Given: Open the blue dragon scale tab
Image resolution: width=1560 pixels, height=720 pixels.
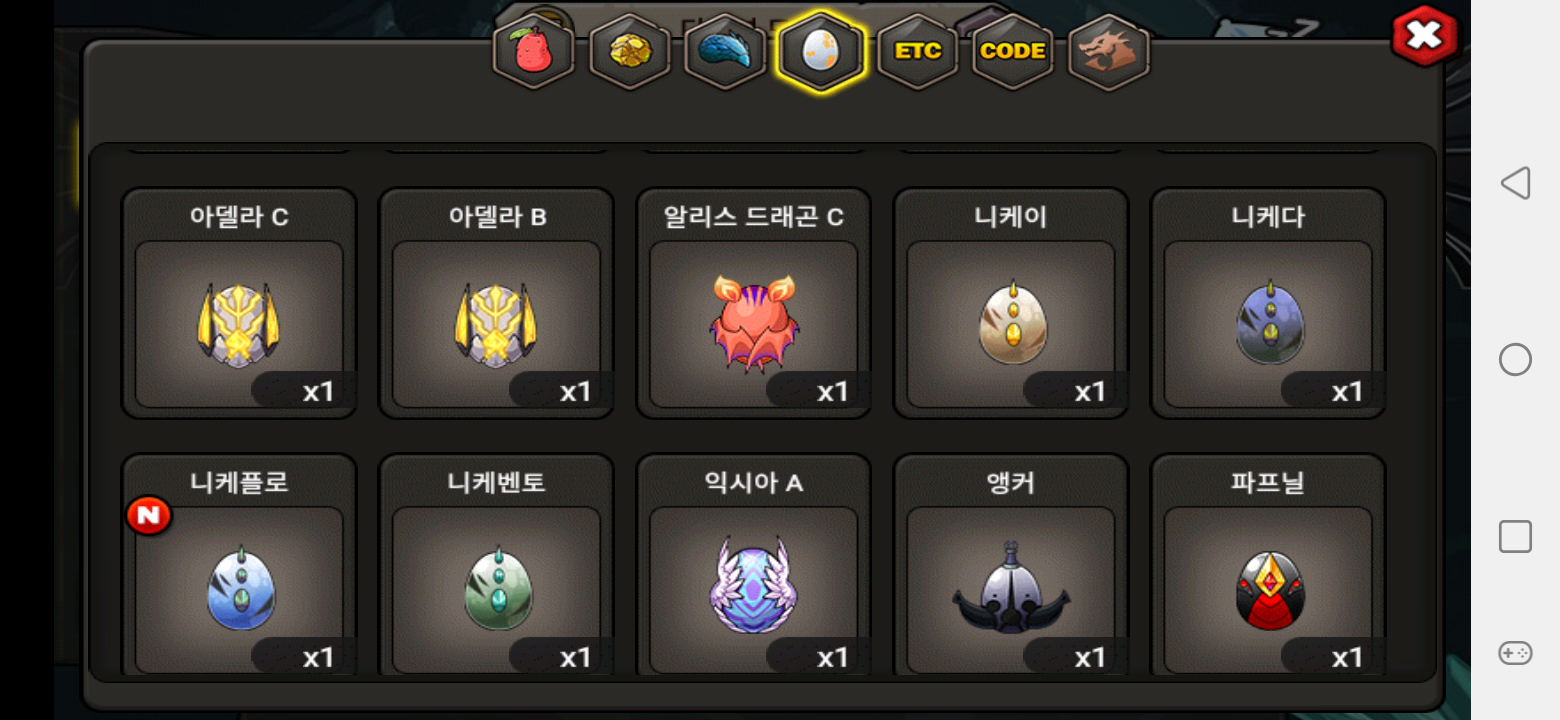Looking at the screenshot, I should (x=725, y=51).
